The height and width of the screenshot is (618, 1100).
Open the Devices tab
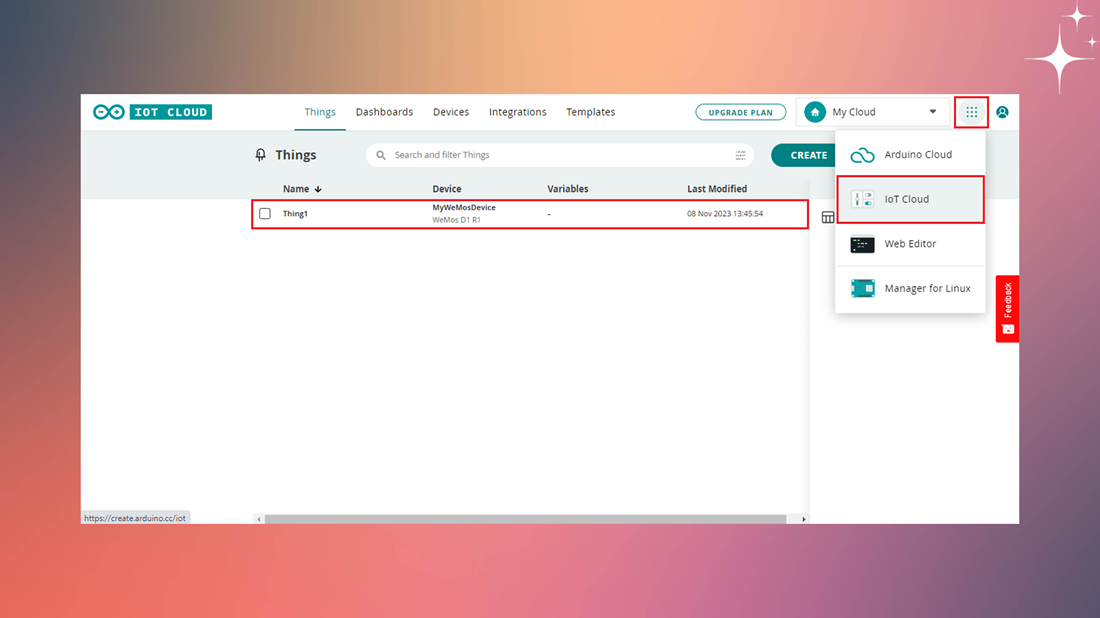[451, 112]
